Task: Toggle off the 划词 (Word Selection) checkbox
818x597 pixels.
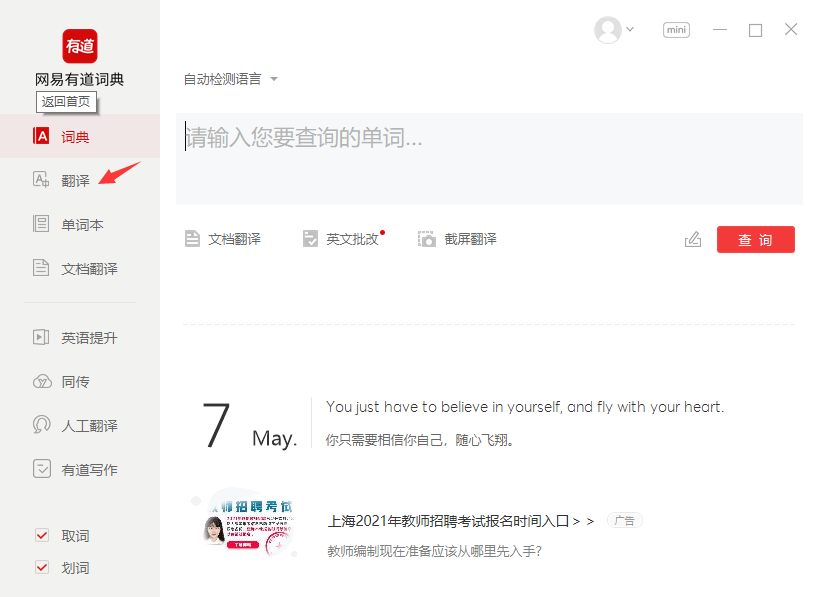Action: point(42,567)
